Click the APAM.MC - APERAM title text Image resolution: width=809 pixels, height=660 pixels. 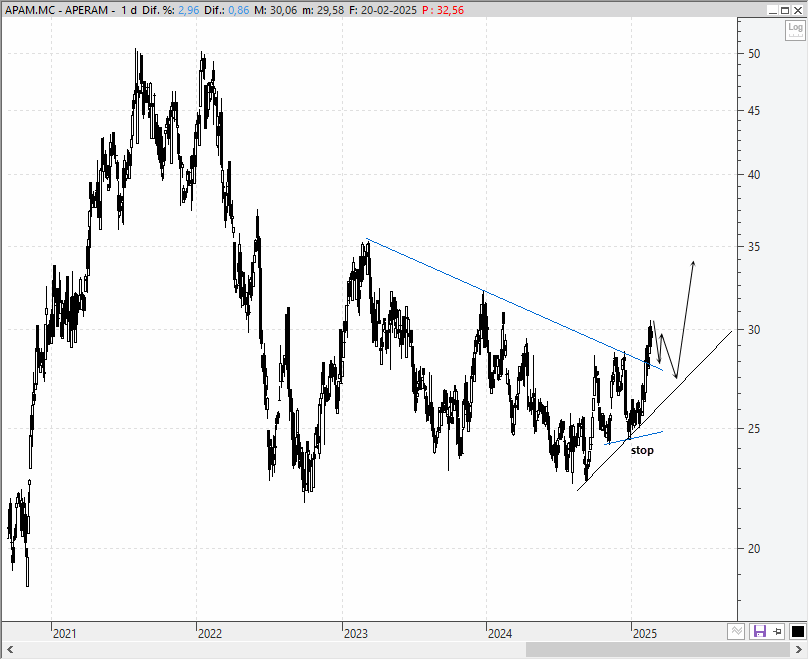pos(56,10)
